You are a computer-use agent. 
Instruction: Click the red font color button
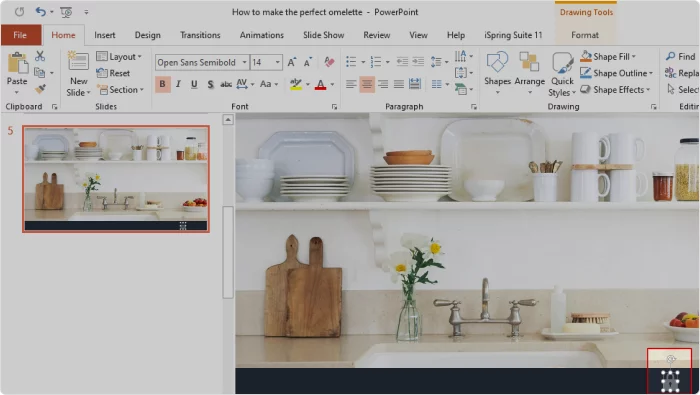coord(321,84)
